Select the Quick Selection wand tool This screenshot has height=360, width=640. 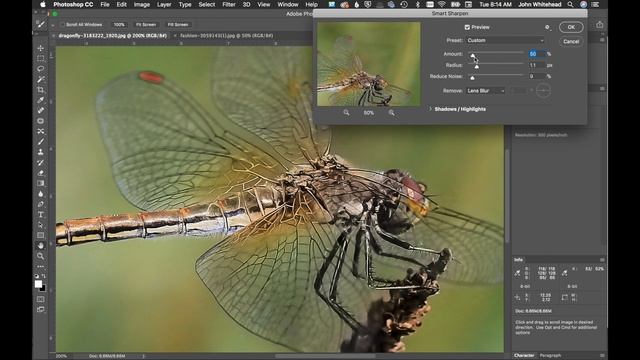40,79
